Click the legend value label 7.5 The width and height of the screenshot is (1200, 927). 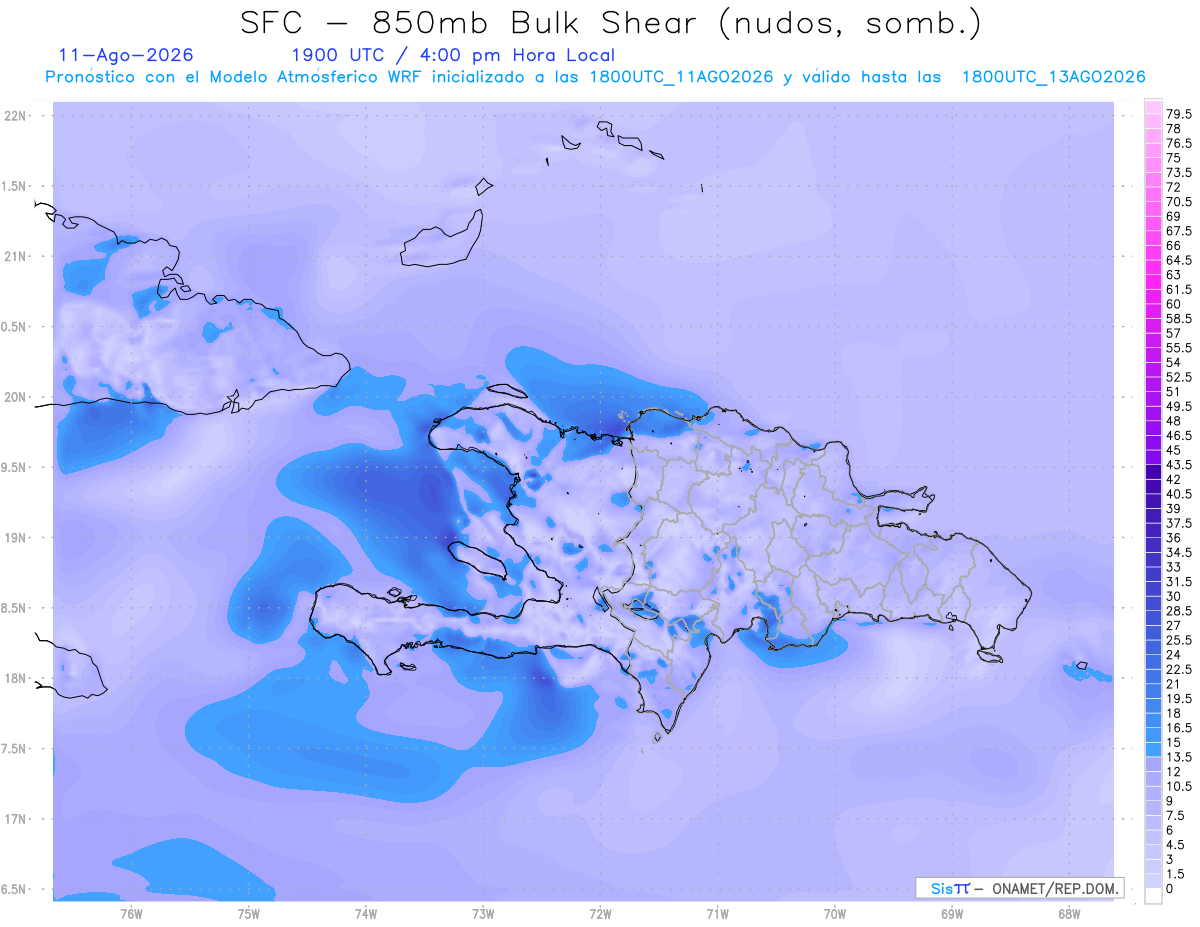(x=1176, y=816)
